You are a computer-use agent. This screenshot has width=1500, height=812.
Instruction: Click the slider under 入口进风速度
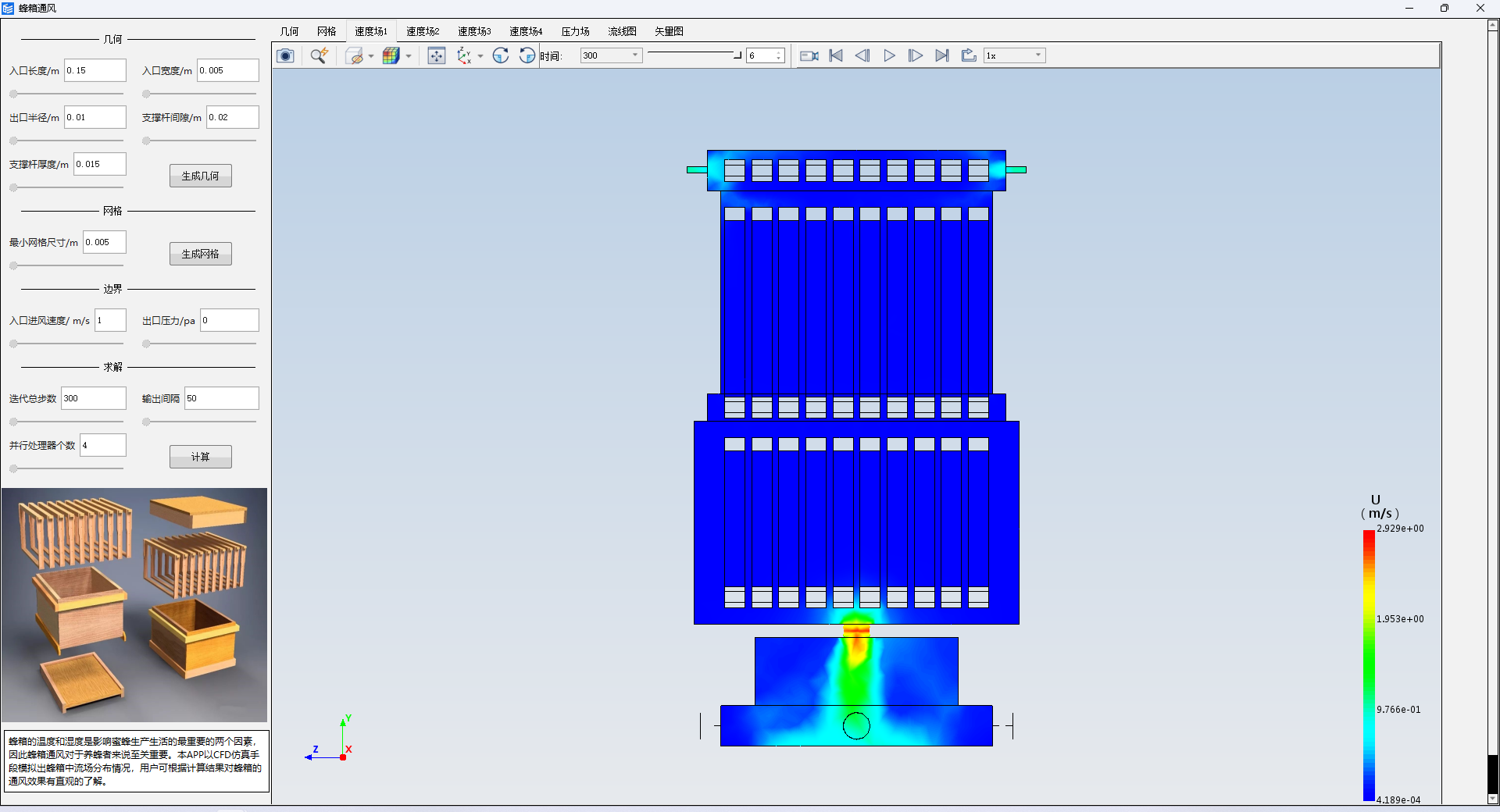(66, 344)
